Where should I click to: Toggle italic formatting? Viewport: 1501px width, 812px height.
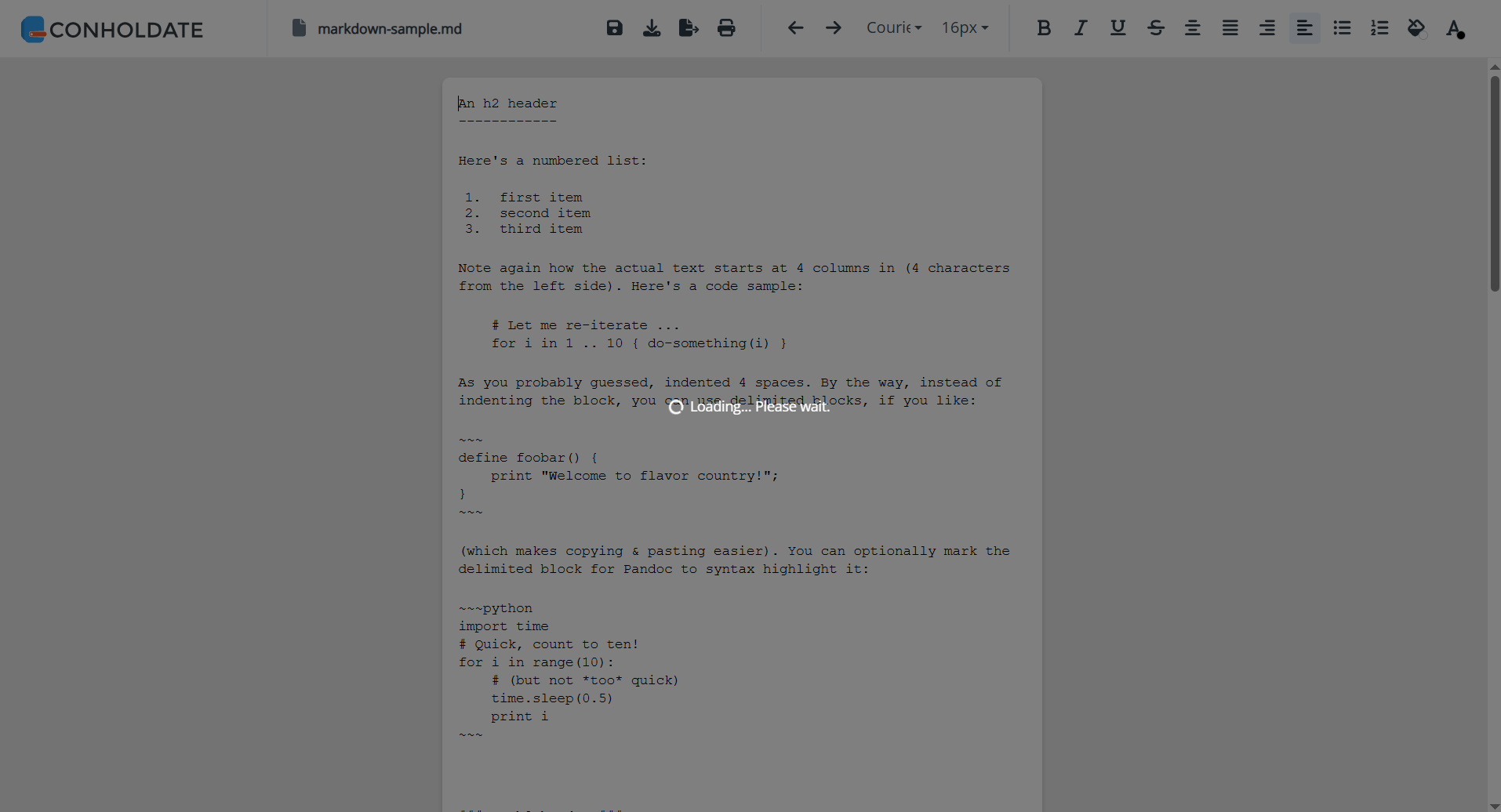click(1081, 28)
